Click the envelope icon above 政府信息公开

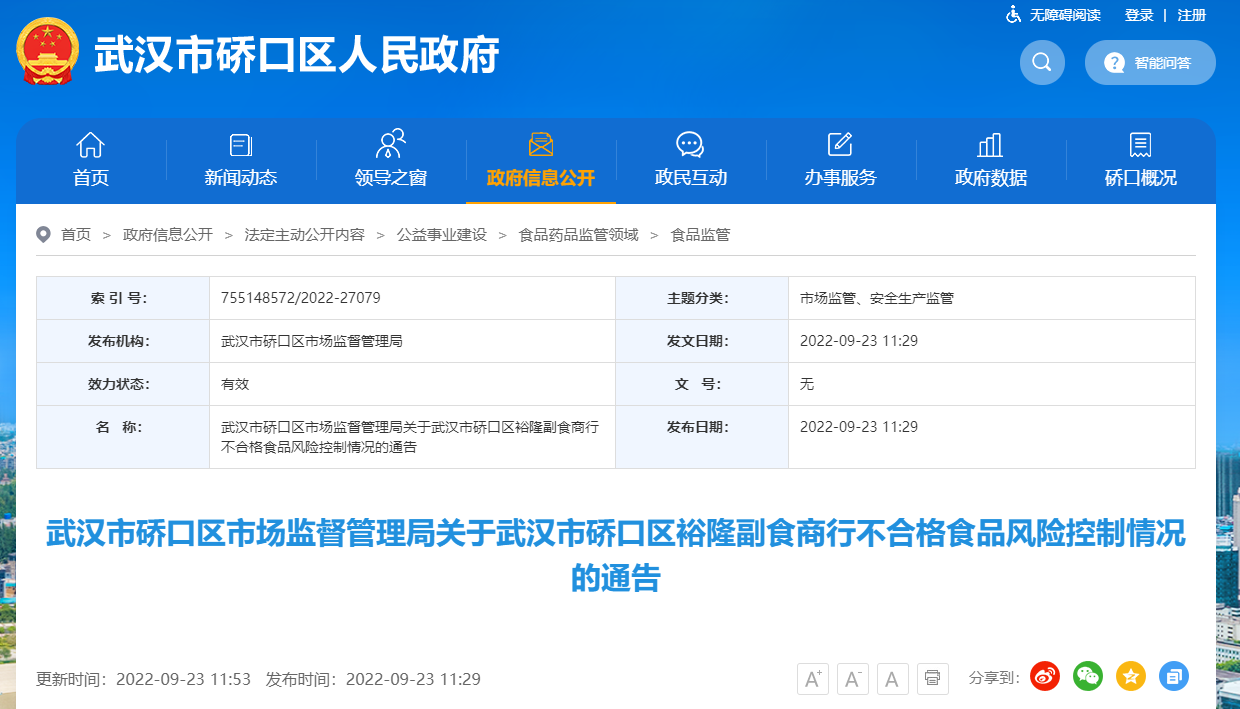(541, 144)
